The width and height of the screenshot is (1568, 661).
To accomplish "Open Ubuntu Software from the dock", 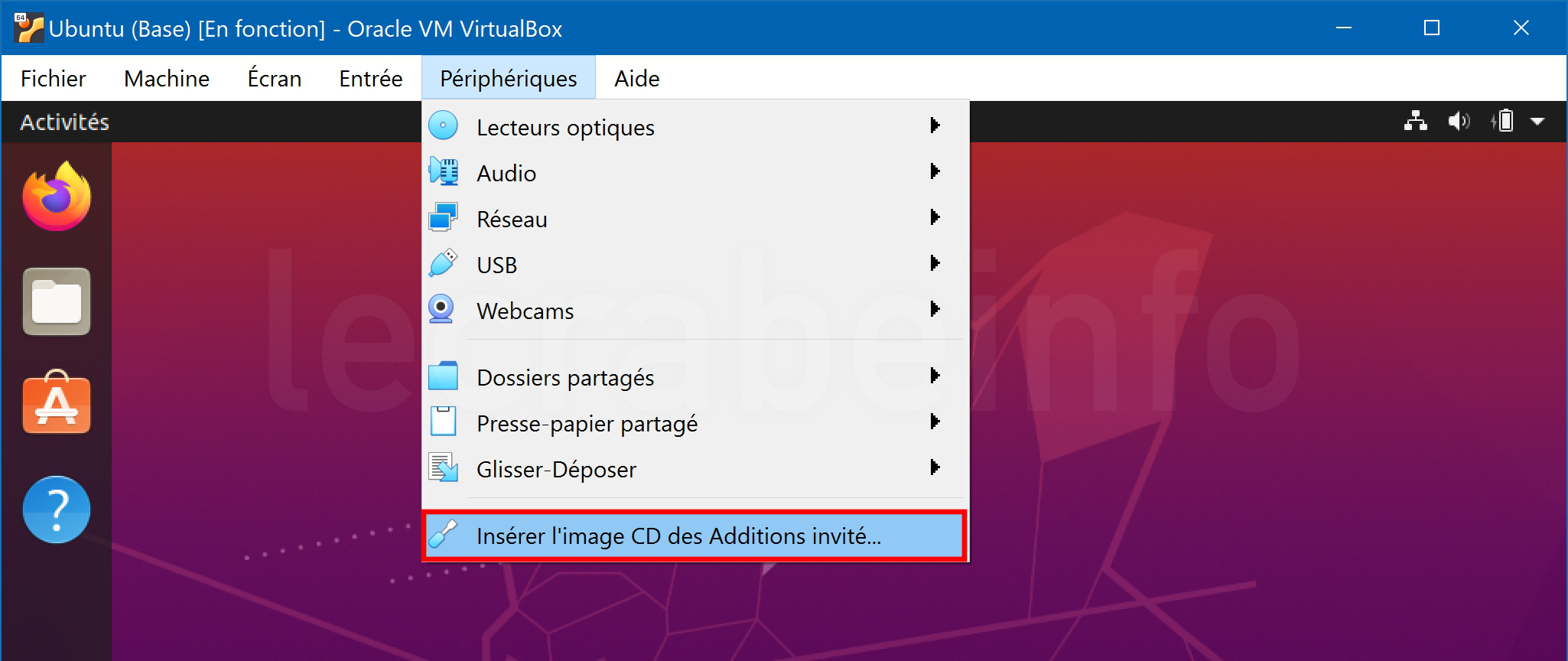I will (57, 402).
